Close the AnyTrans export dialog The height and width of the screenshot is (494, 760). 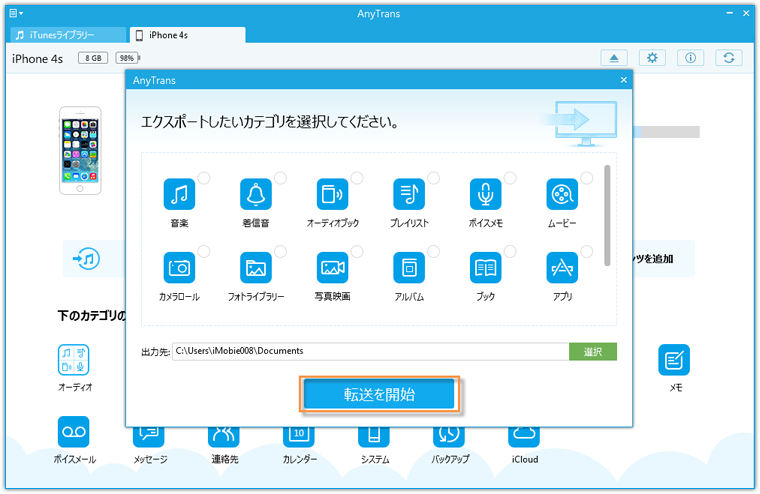click(624, 80)
